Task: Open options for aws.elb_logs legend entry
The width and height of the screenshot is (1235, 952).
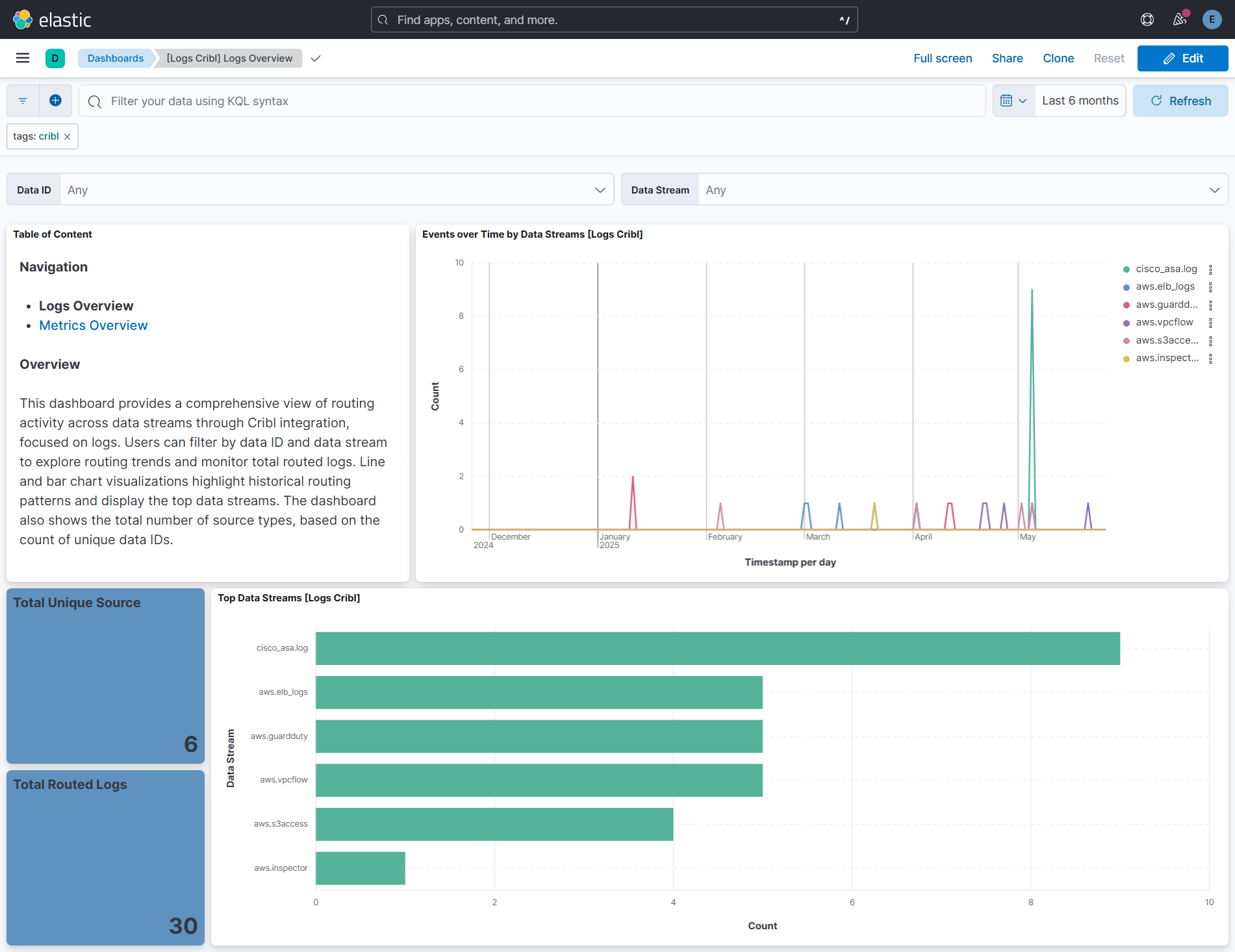Action: [1210, 287]
